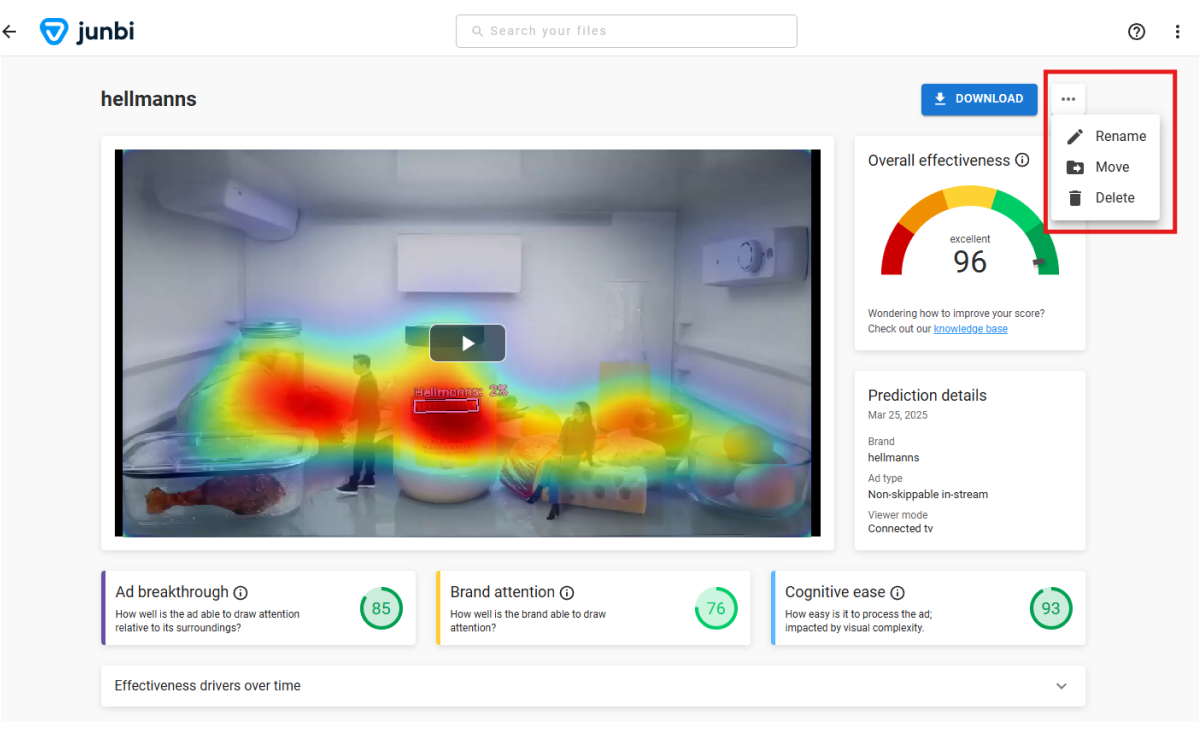The width and height of the screenshot is (1200, 735).
Task: Click the folder icon for Move
Action: pos(1075,168)
